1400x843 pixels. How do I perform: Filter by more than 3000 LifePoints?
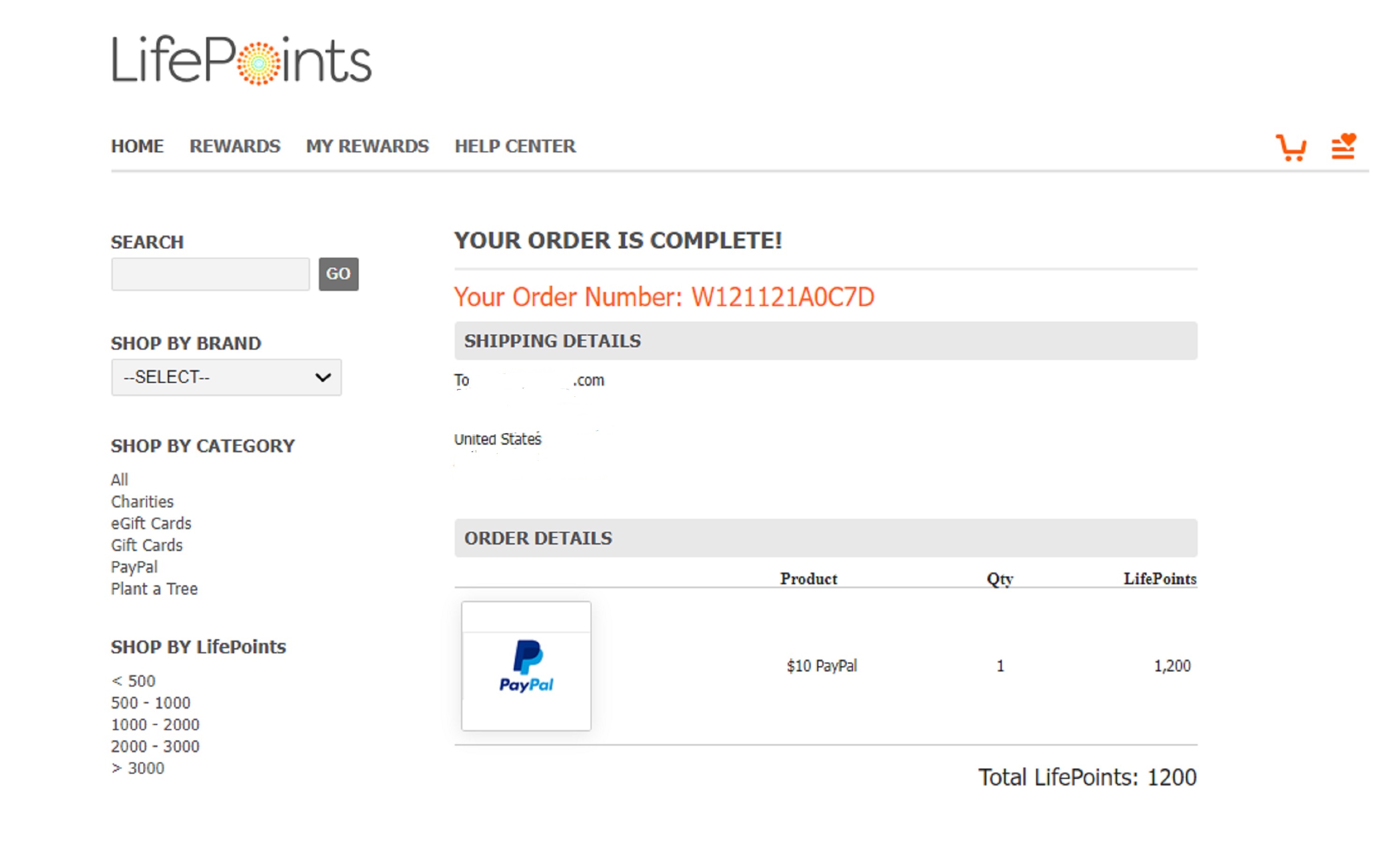[137, 768]
